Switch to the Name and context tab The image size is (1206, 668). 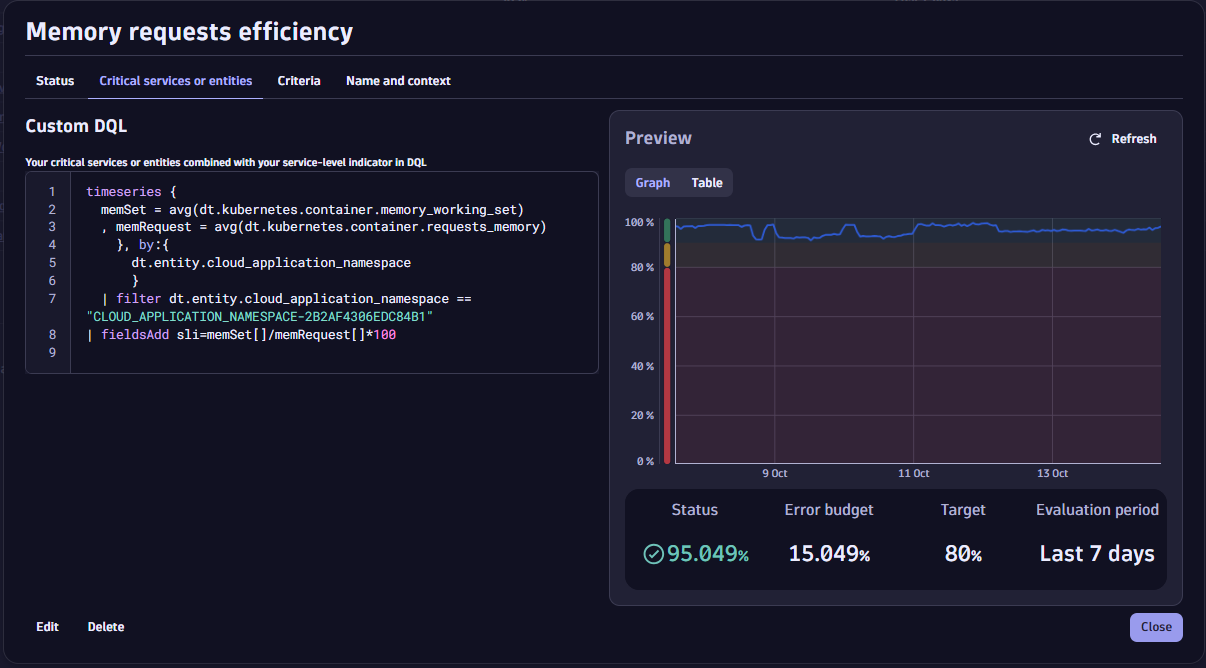click(398, 81)
